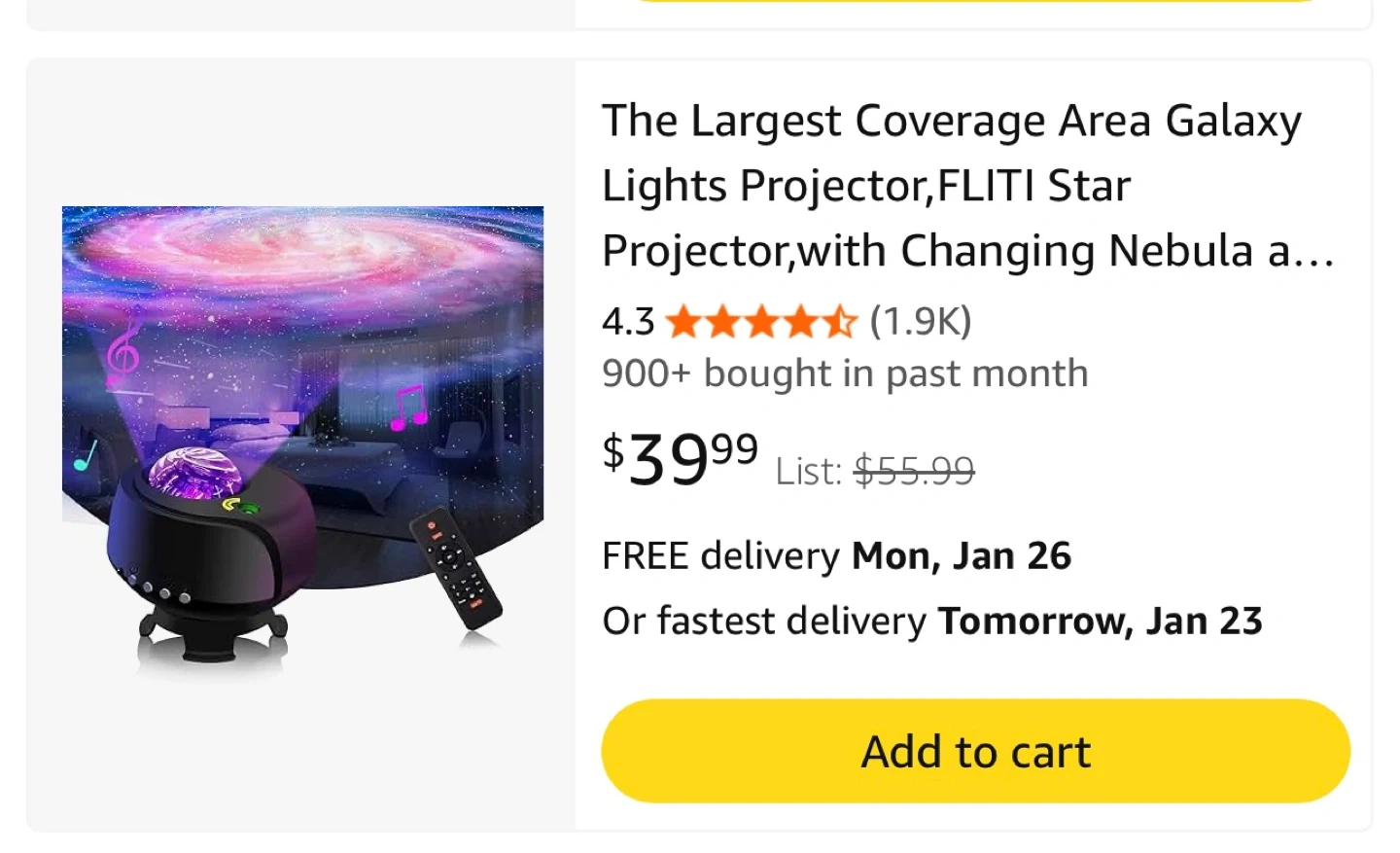Click the magenta music note in the image
The width and height of the screenshot is (1400, 853).
click(409, 408)
